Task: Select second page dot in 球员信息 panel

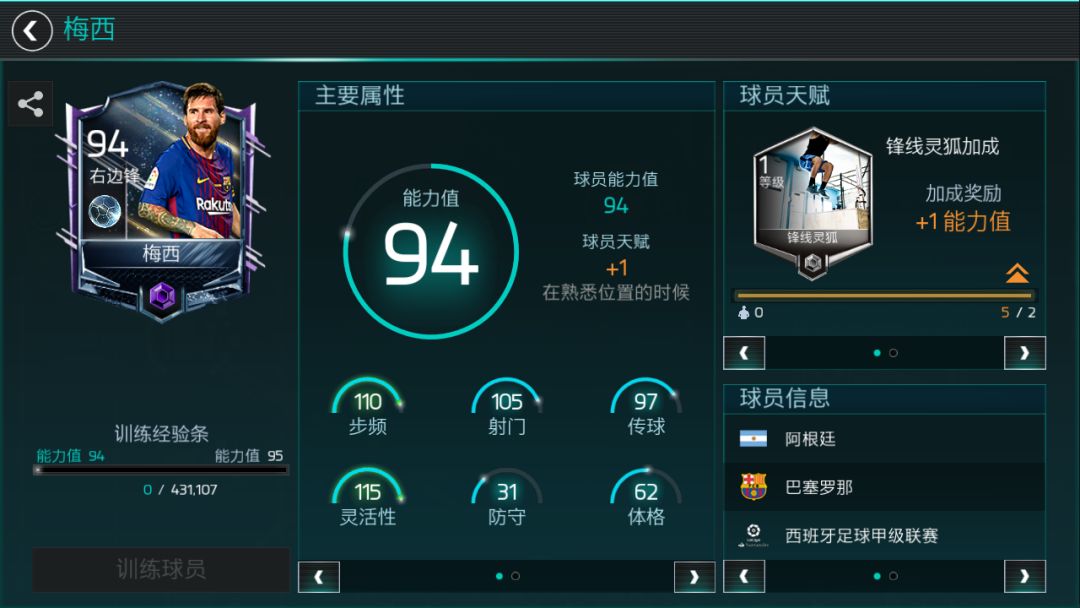Action: tap(893, 576)
